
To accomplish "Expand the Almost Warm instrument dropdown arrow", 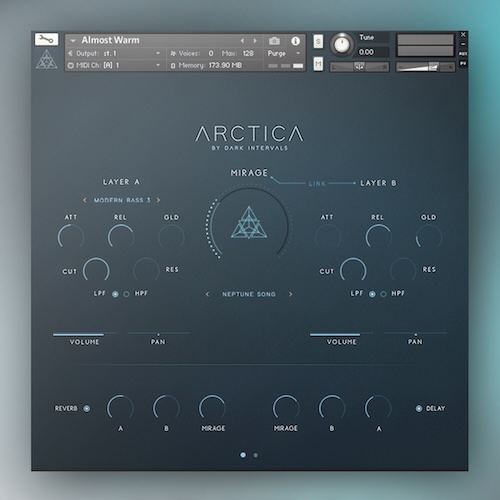I will coord(73,41).
